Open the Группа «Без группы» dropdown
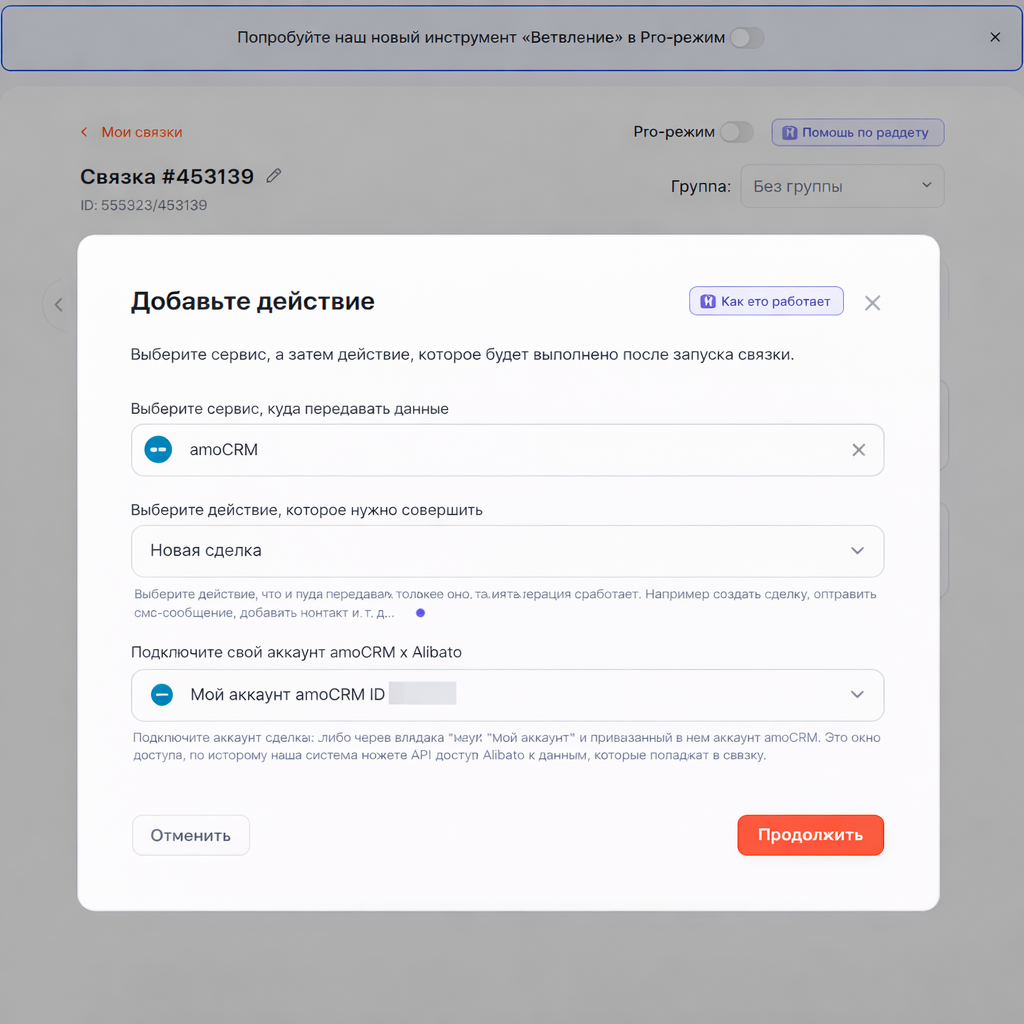The height and width of the screenshot is (1024, 1024). pos(841,186)
